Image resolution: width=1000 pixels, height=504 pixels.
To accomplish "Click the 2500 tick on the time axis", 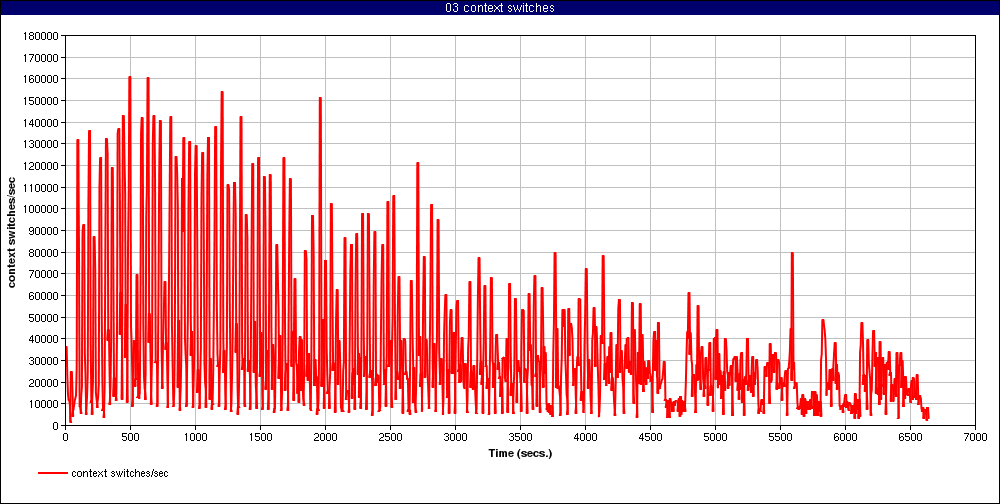I will point(390,437).
